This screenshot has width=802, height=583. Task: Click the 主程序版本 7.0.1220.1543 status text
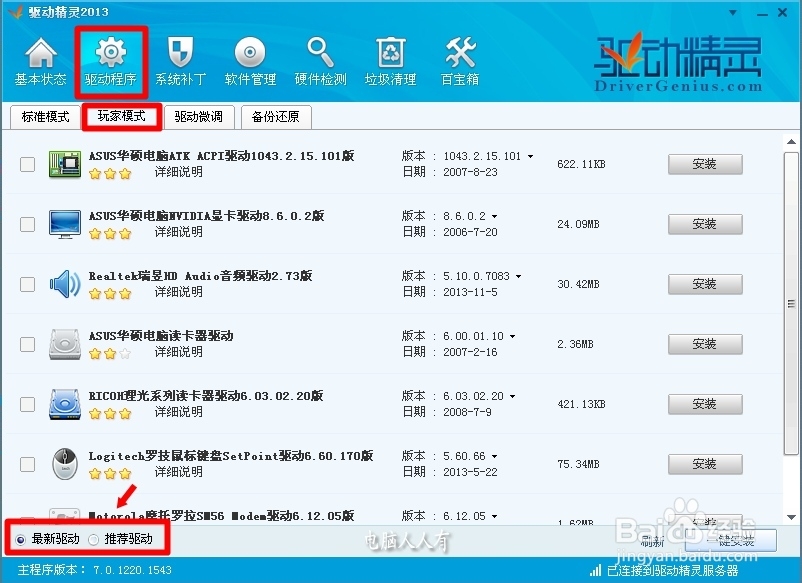click(95, 570)
